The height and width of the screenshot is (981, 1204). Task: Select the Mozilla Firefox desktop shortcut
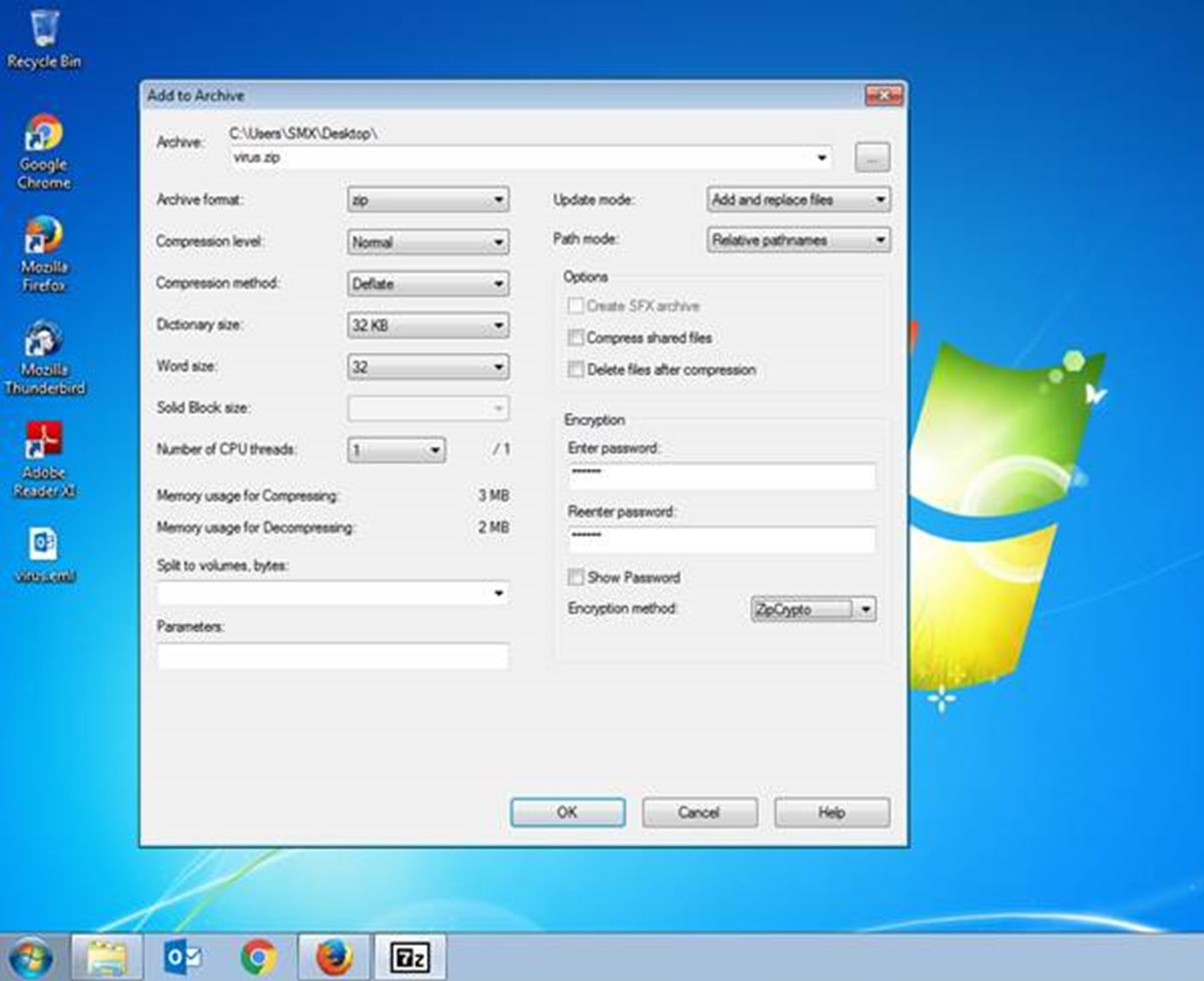point(44,253)
